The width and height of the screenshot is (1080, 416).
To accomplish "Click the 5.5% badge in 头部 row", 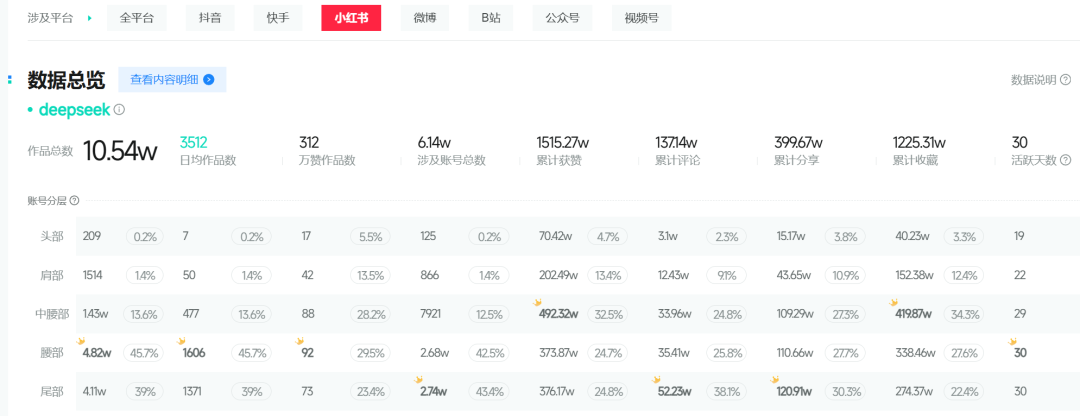I will click(371, 236).
